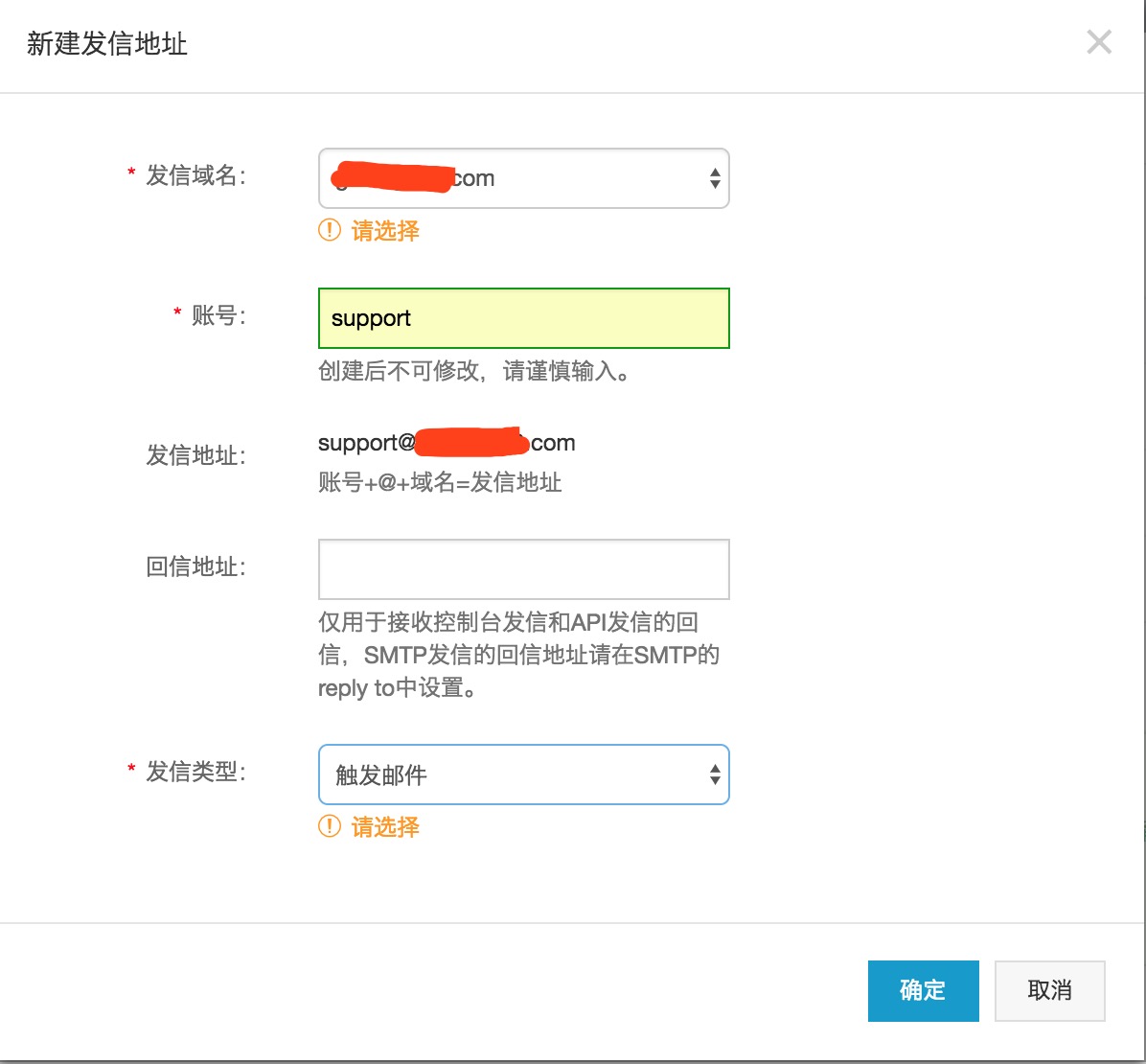The width and height of the screenshot is (1146, 1064).
Task: Click the up-down stepper on 发信类型 dropdown
Action: [x=715, y=775]
